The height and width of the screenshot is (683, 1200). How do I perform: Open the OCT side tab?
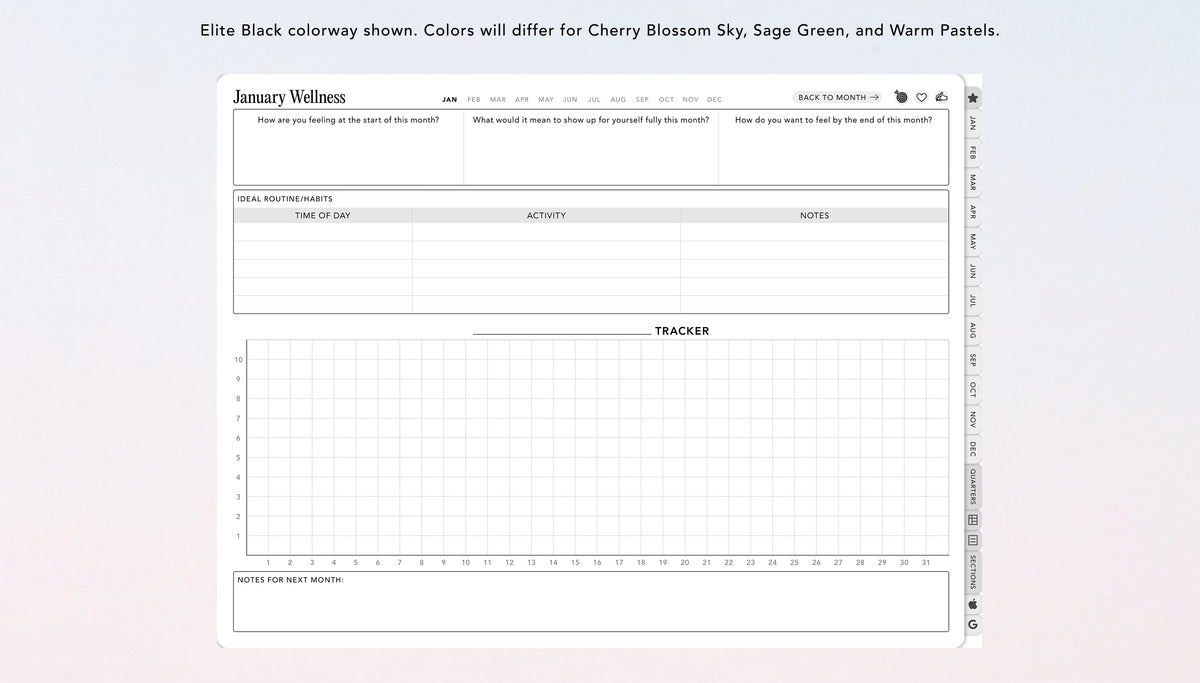(973, 389)
